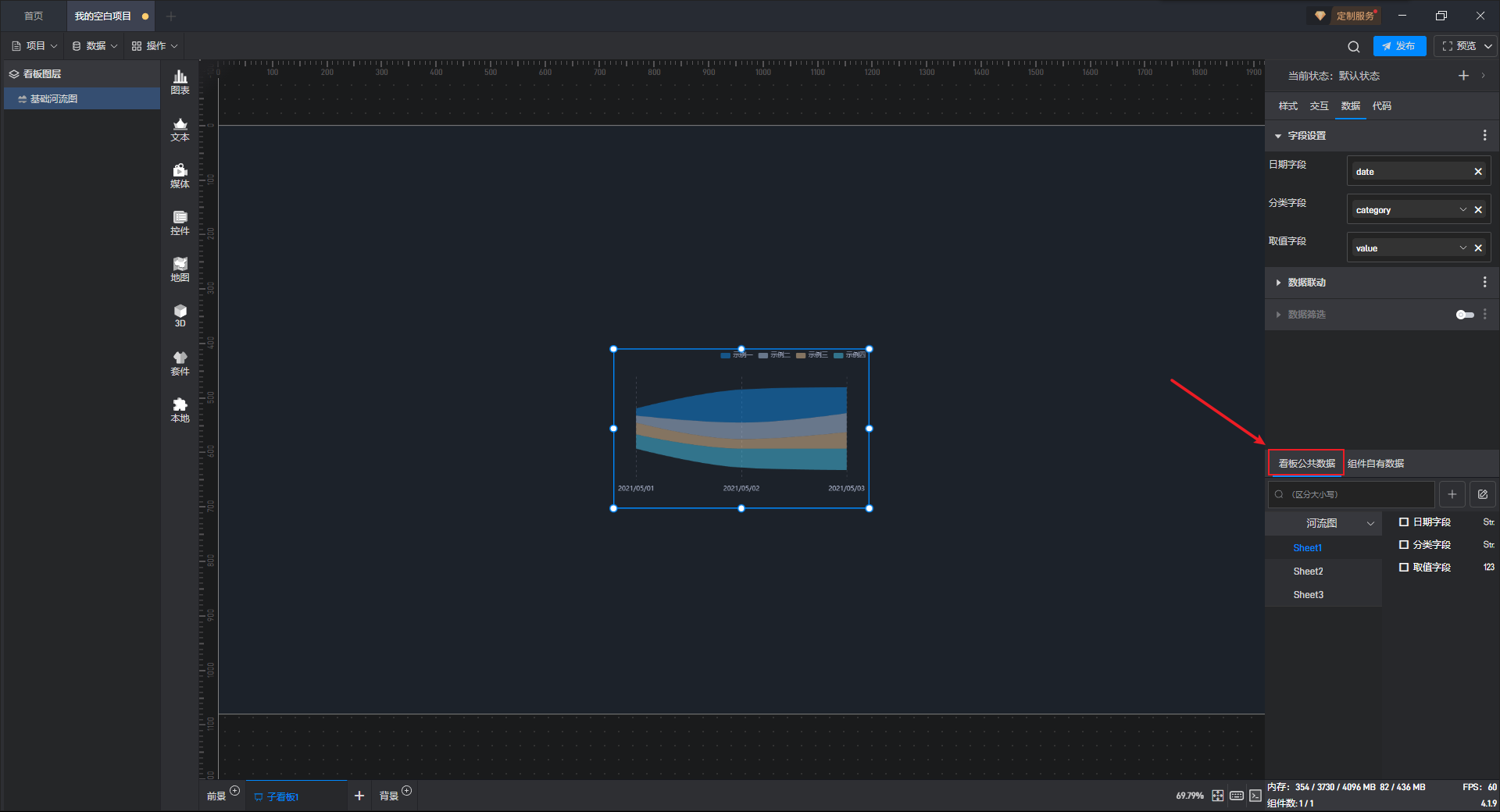Clear the category field with X

(x=1478, y=210)
